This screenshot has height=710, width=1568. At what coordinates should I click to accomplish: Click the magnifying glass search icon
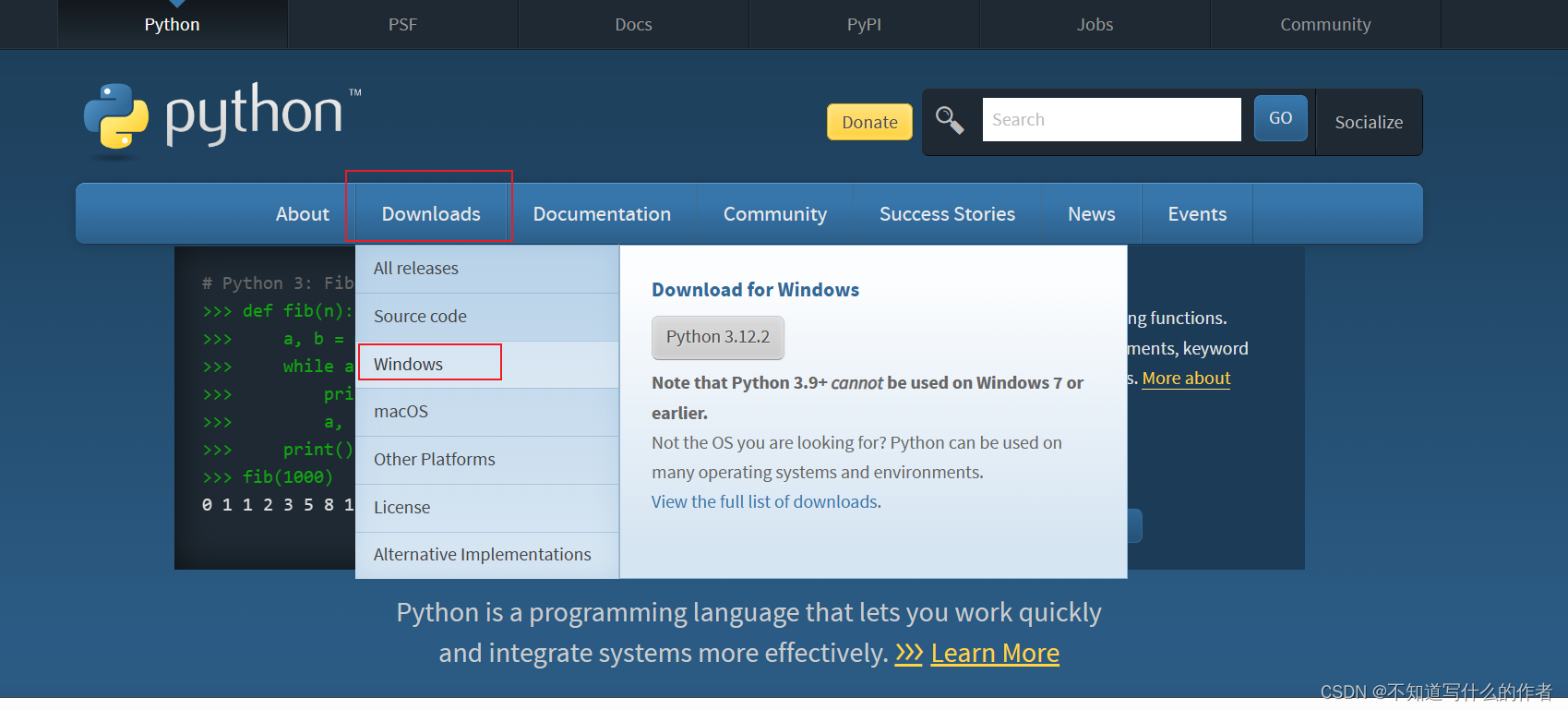950,120
